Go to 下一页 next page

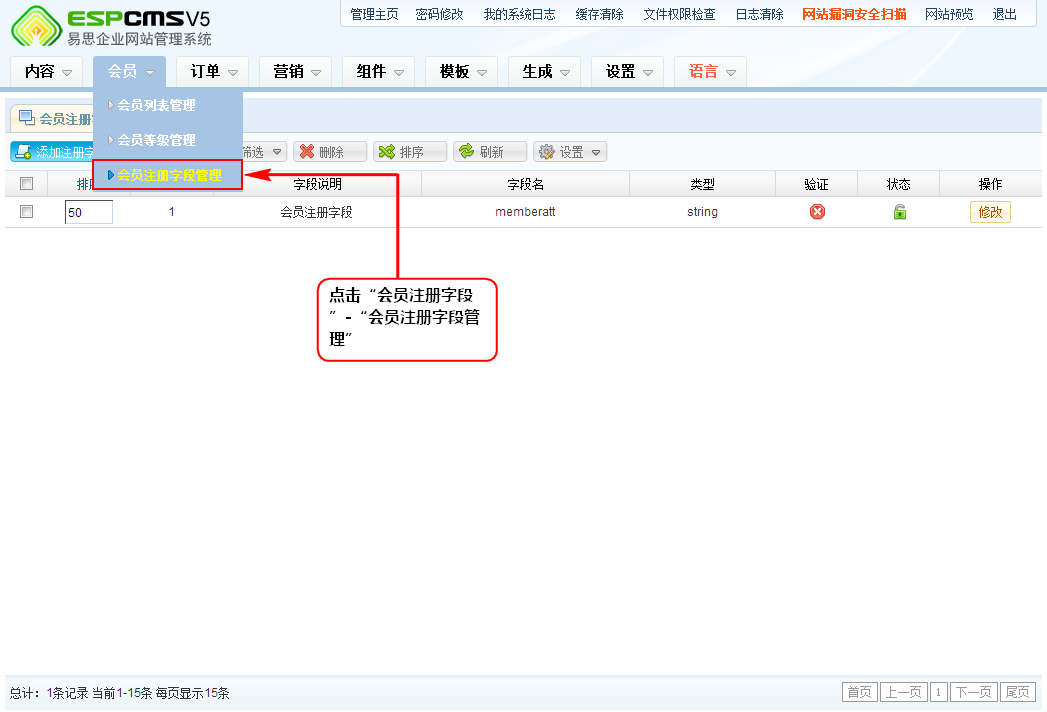[974, 693]
